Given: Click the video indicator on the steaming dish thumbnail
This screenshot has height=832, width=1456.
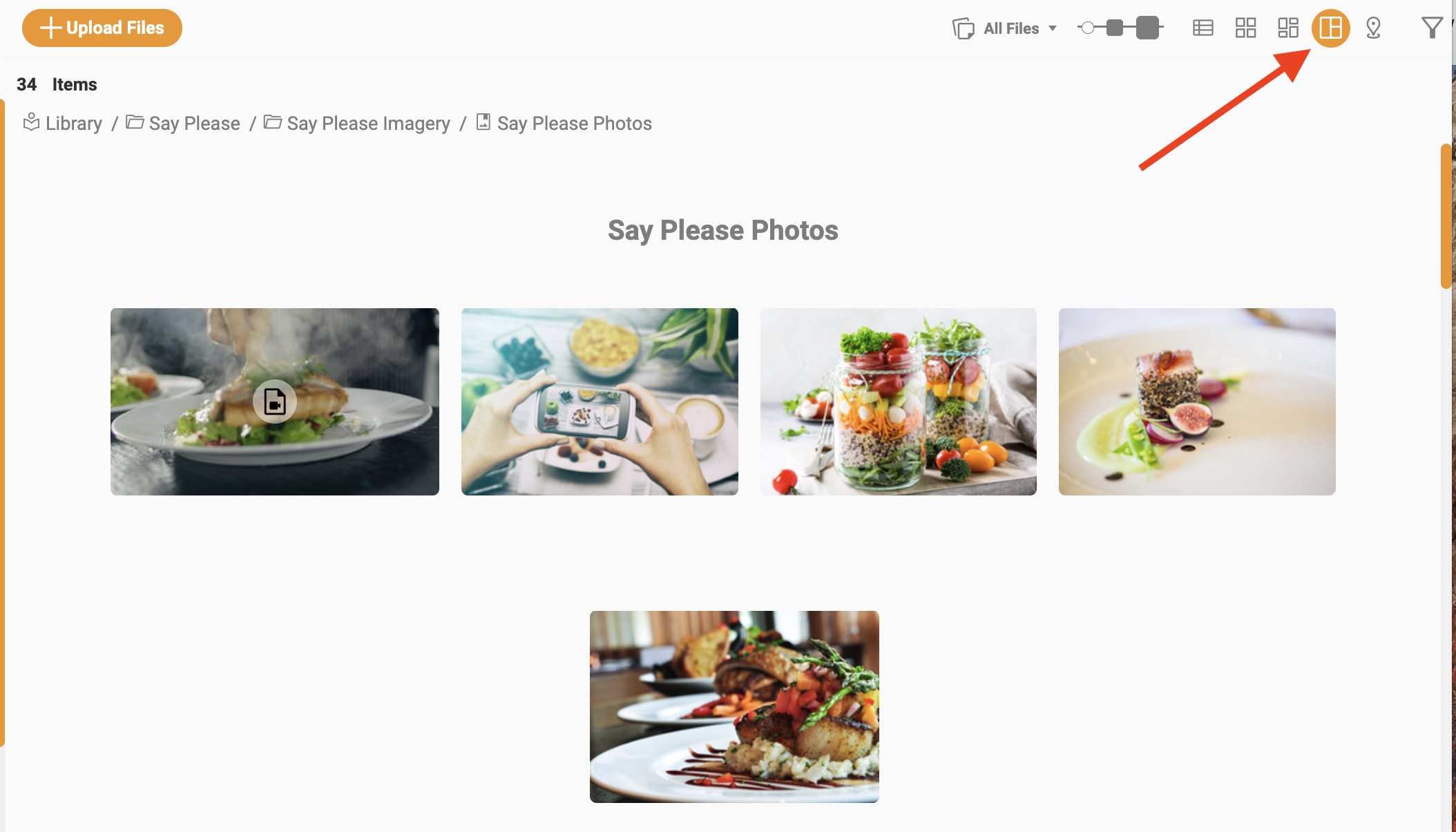Looking at the screenshot, I should pos(274,401).
